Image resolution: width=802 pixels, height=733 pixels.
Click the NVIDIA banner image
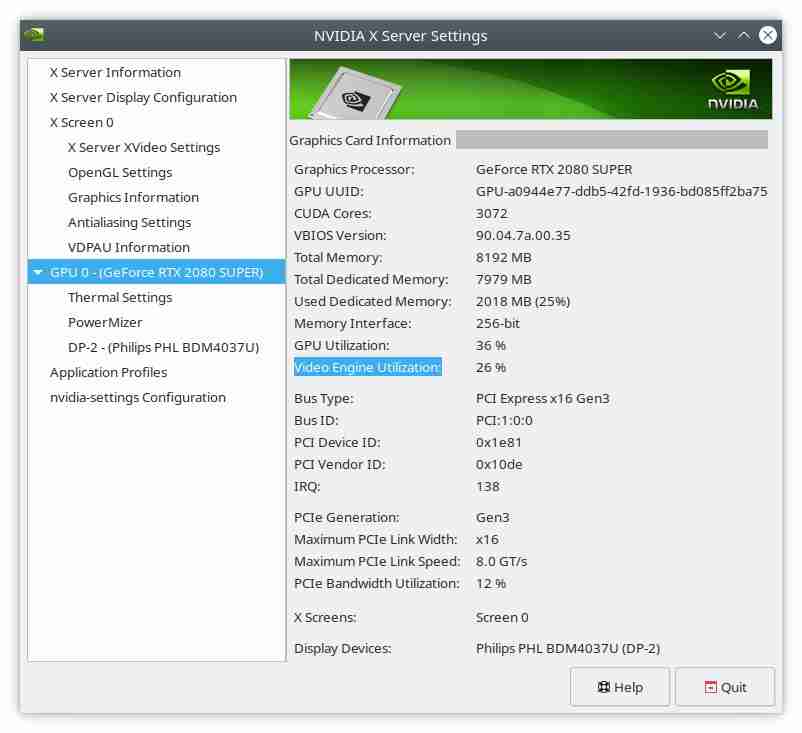530,89
